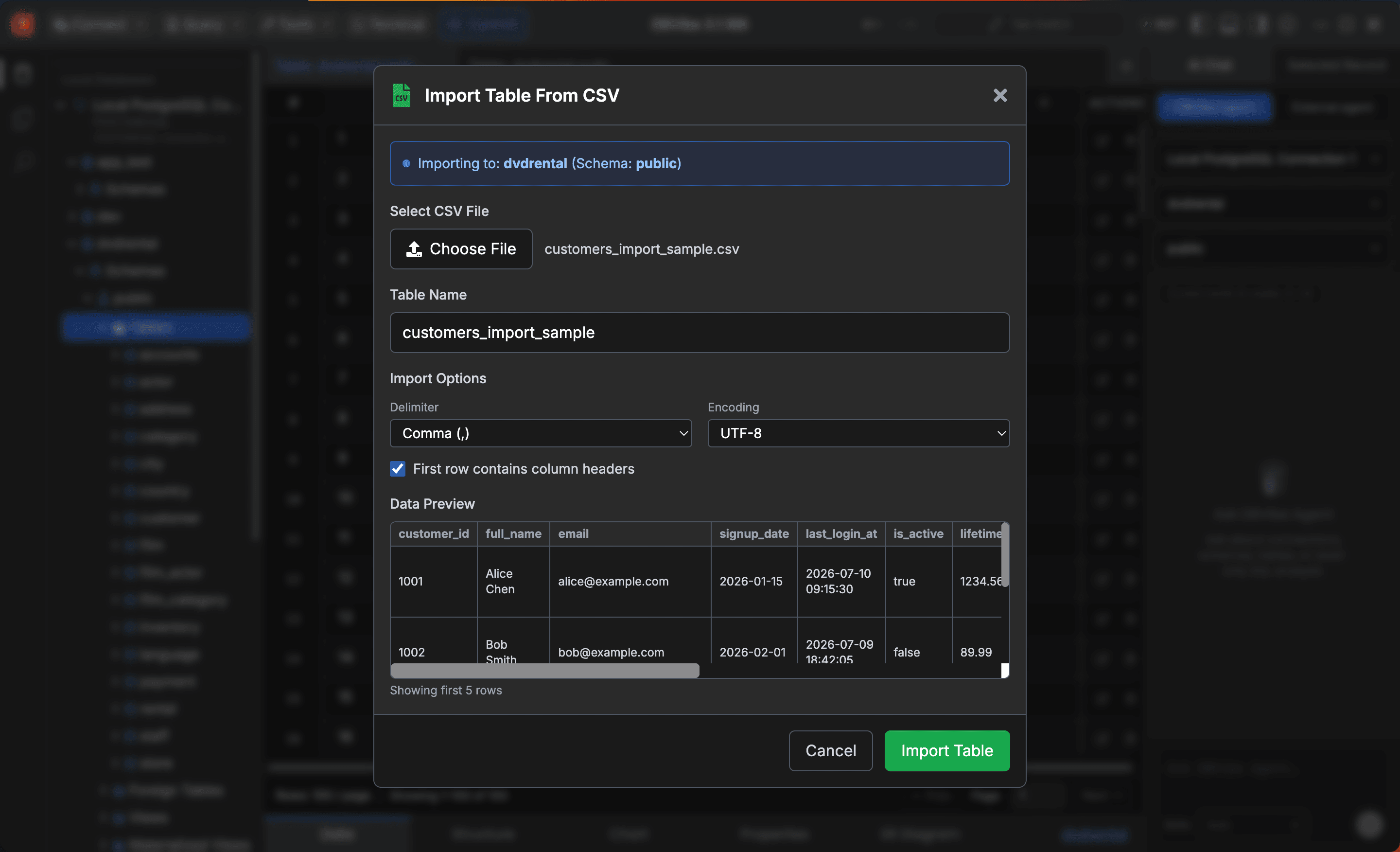This screenshot has width=1400, height=852.
Task: Click the green CSV file icon in dialog header
Action: click(402, 95)
